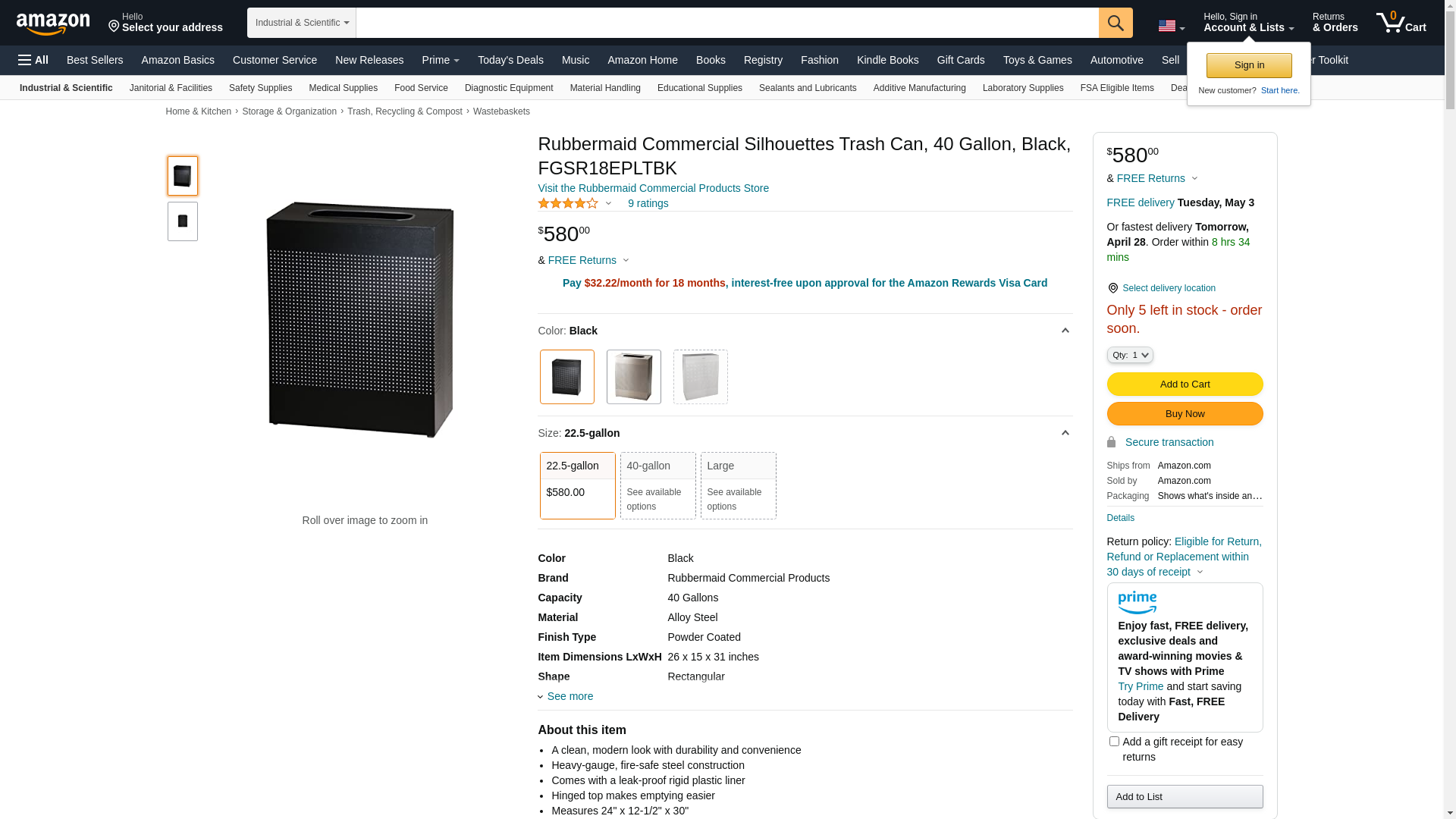The height and width of the screenshot is (819, 1456).
Task: Expand See more product details
Action: click(x=570, y=696)
